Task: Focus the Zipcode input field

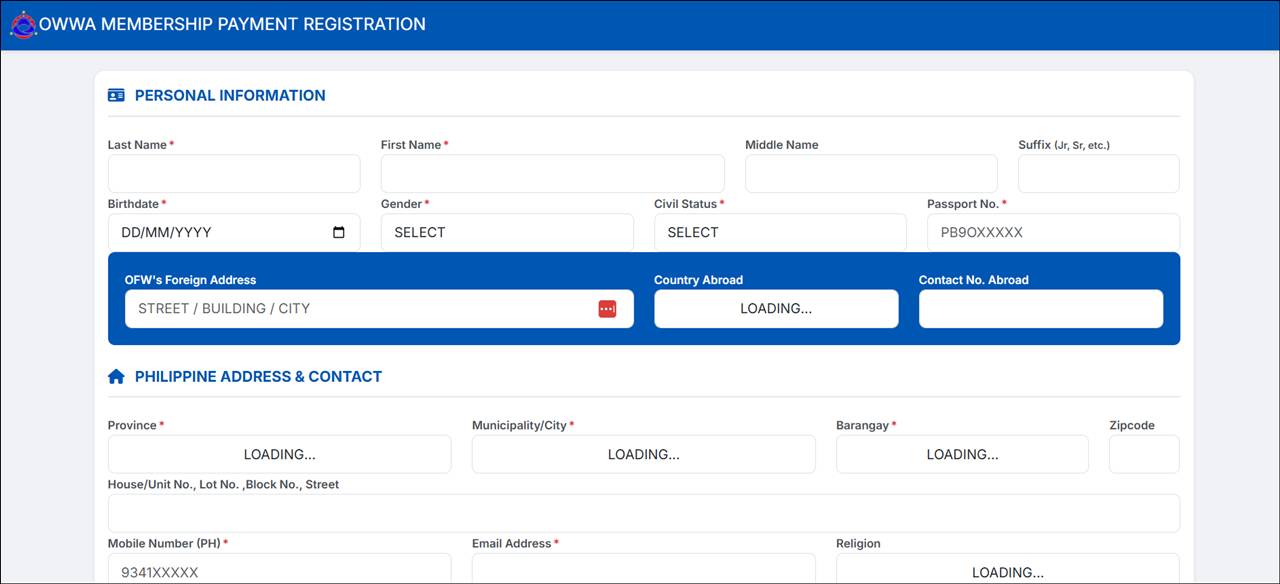Action: point(1144,454)
